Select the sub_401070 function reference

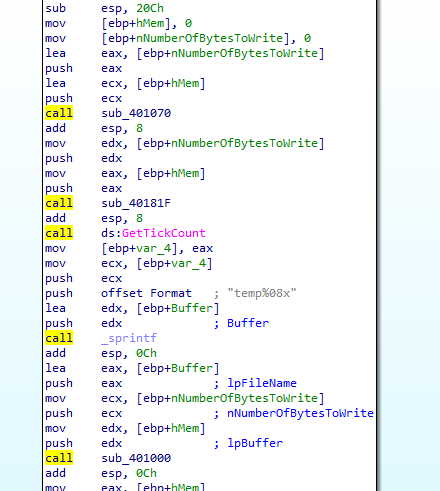pos(136,113)
